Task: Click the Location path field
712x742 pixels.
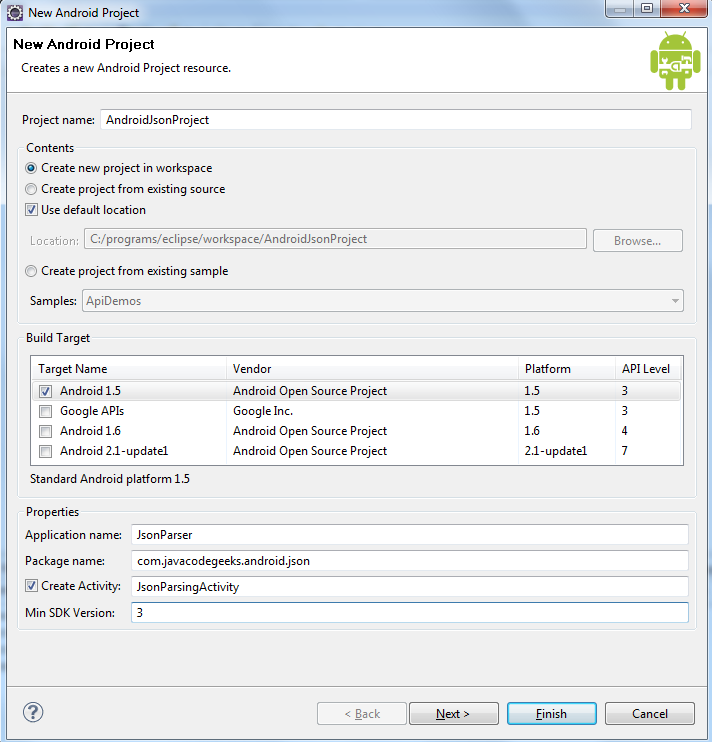Action: (x=335, y=239)
